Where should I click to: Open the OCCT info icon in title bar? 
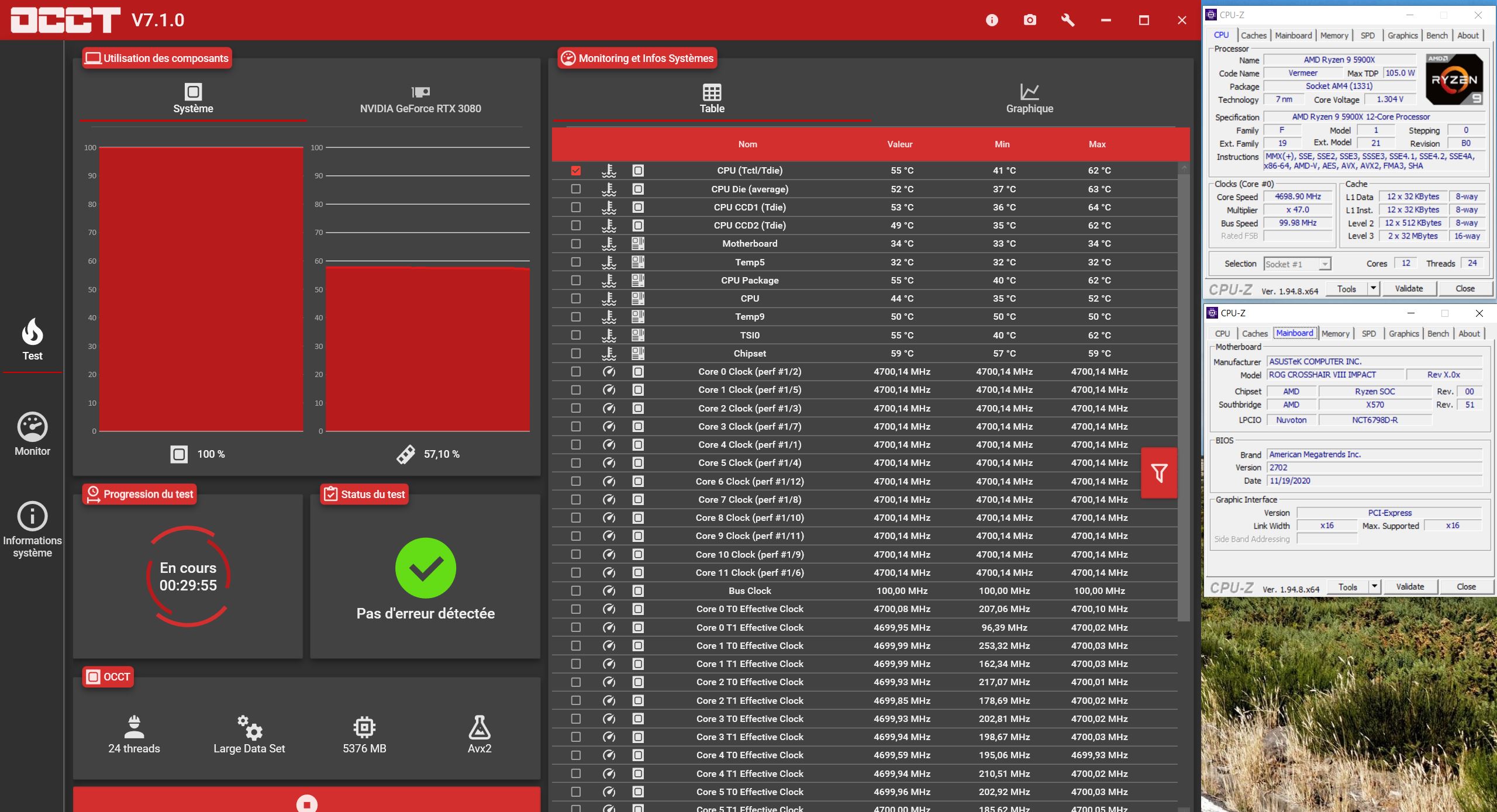click(x=992, y=20)
